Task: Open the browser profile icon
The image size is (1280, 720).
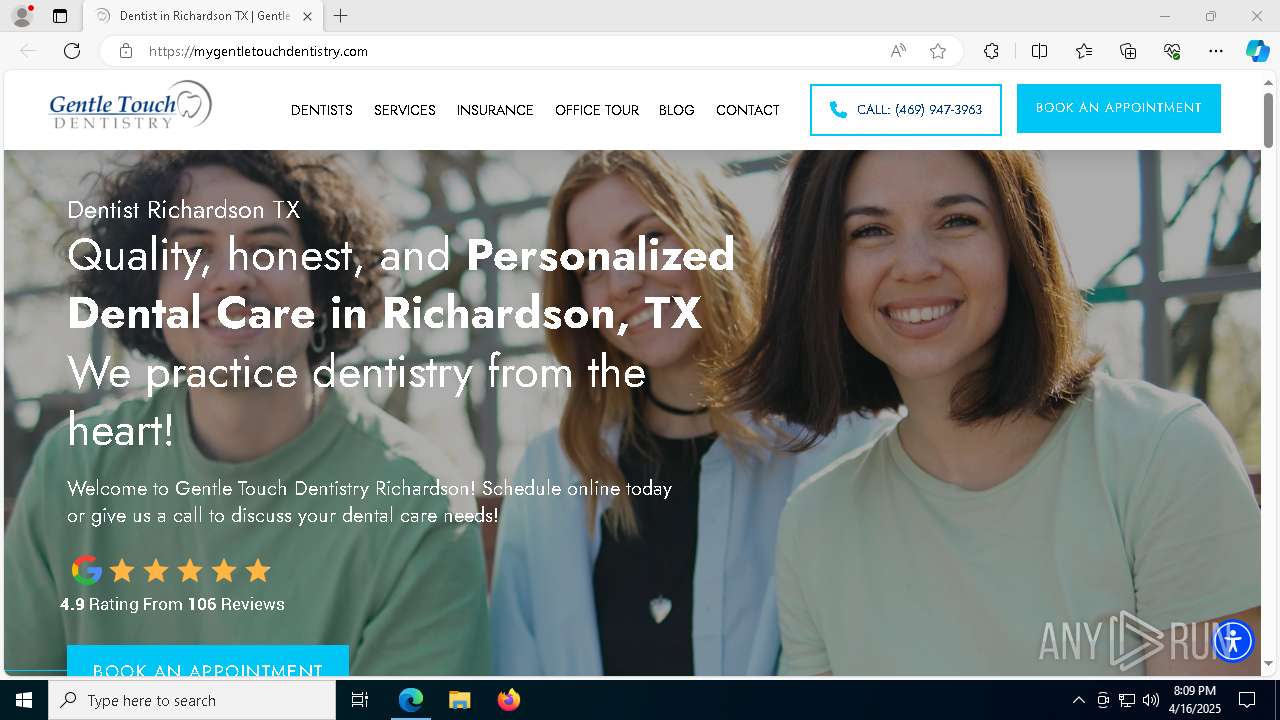Action: [22, 16]
